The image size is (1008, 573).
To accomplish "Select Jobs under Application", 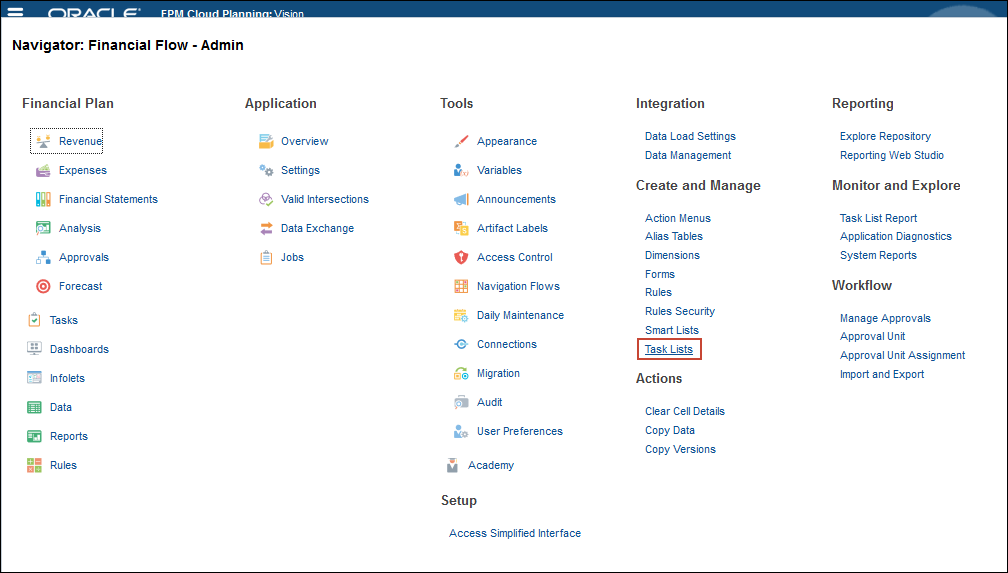I will pos(292,257).
